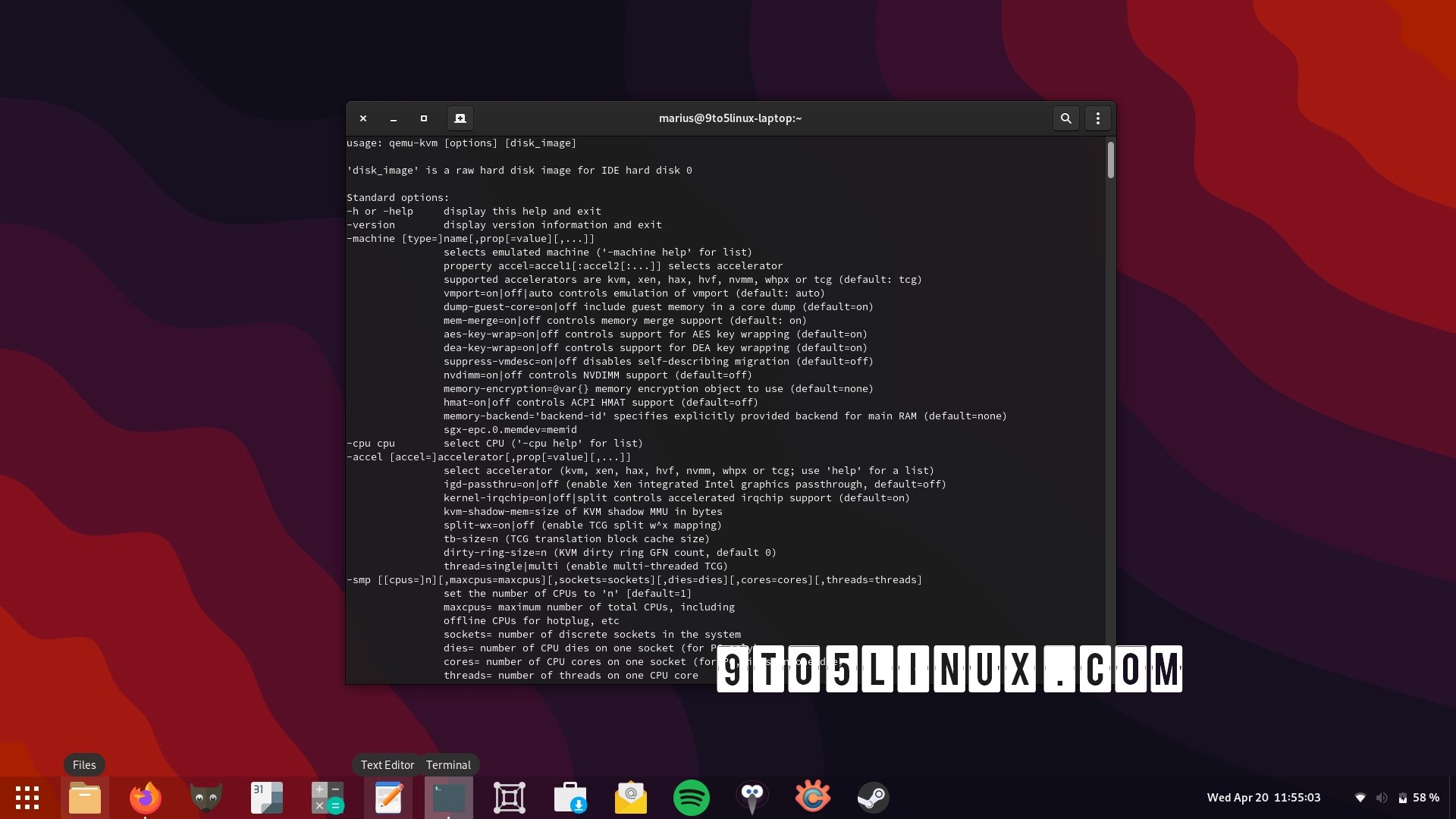Screen dimensions: 1456x819
Task: Open Text Editor from the dock
Action: click(388, 798)
